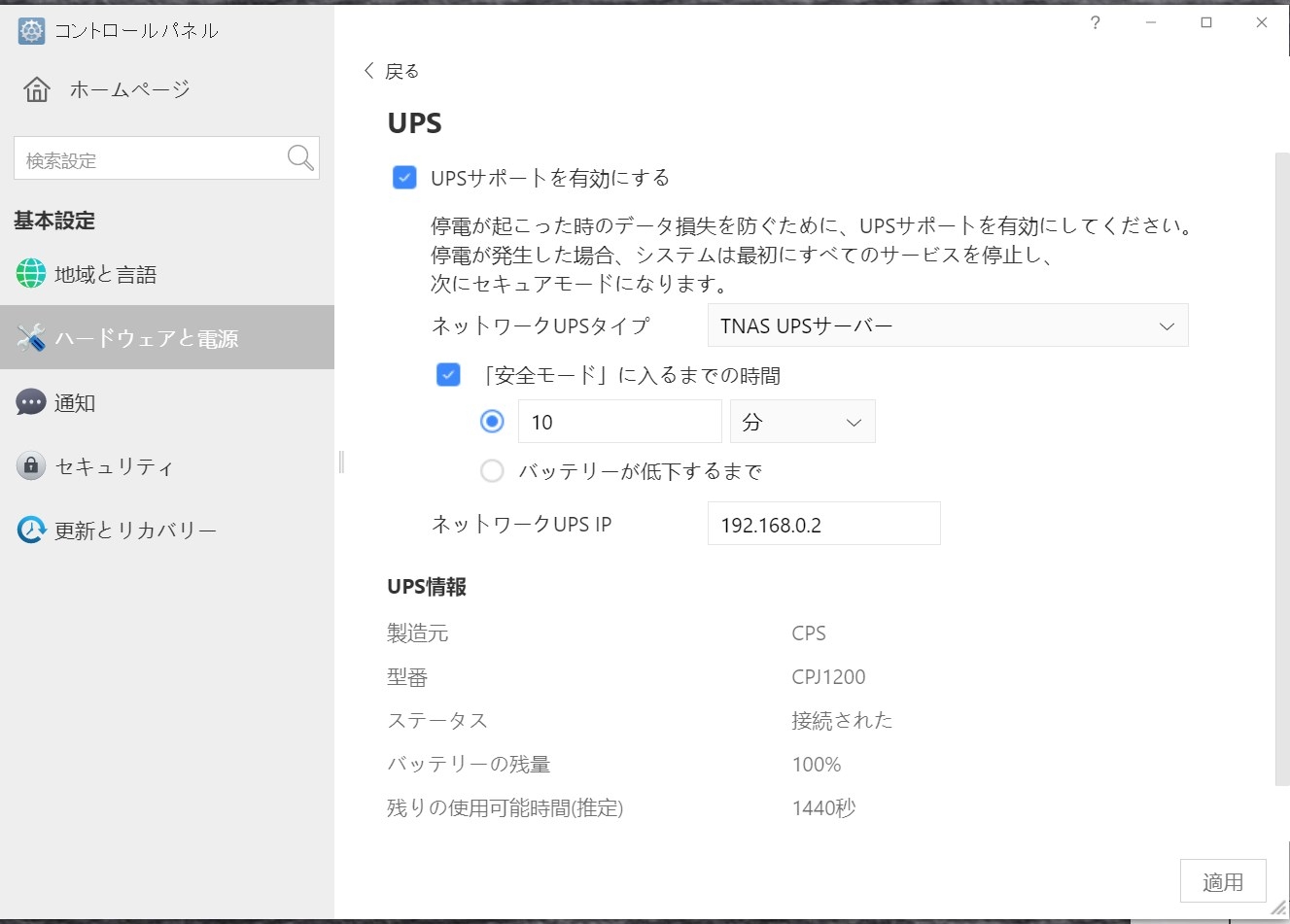
Task: Click the 更新とリカバリー clock icon
Action: point(31,530)
